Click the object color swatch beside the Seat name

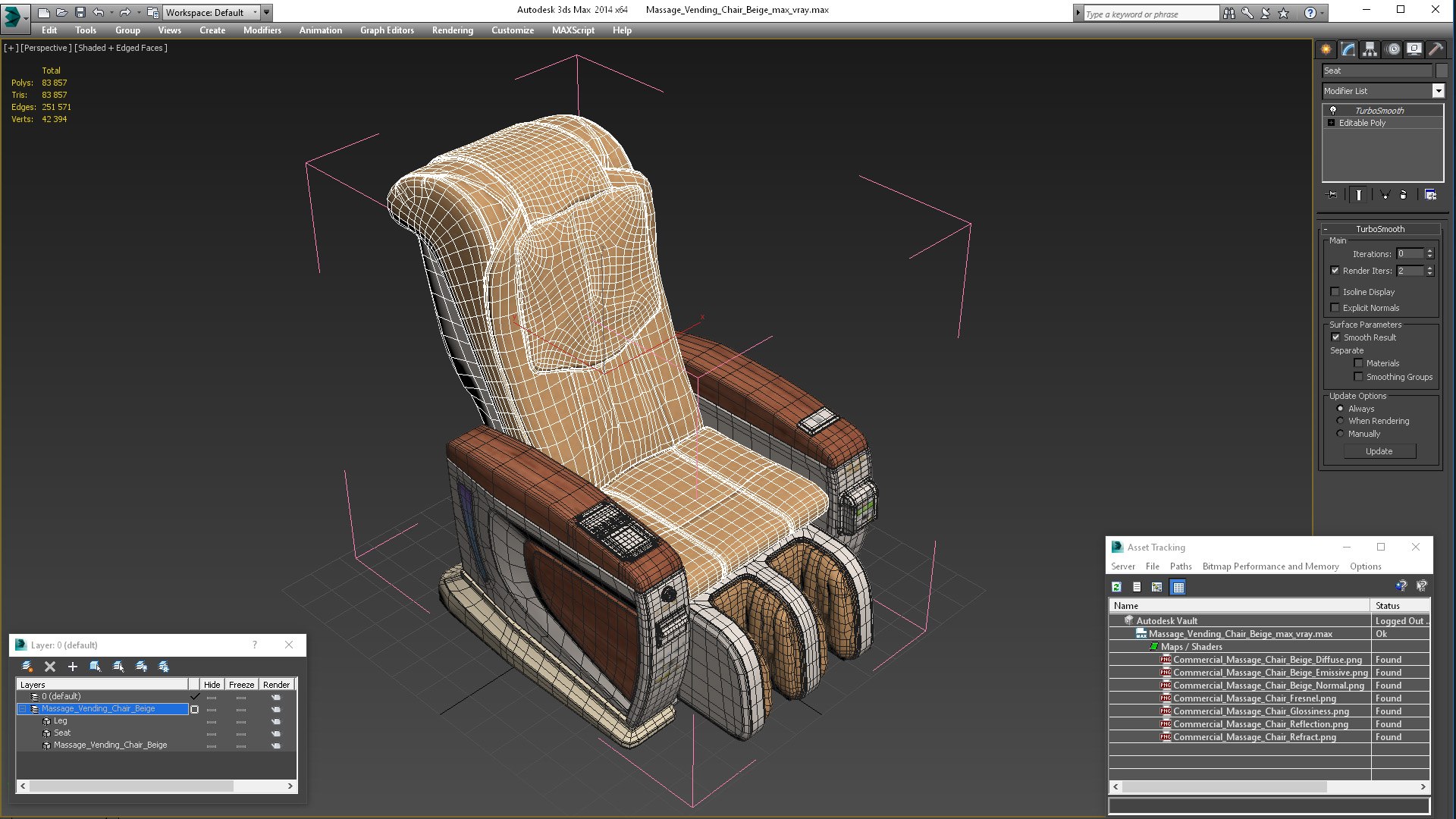coord(1442,71)
